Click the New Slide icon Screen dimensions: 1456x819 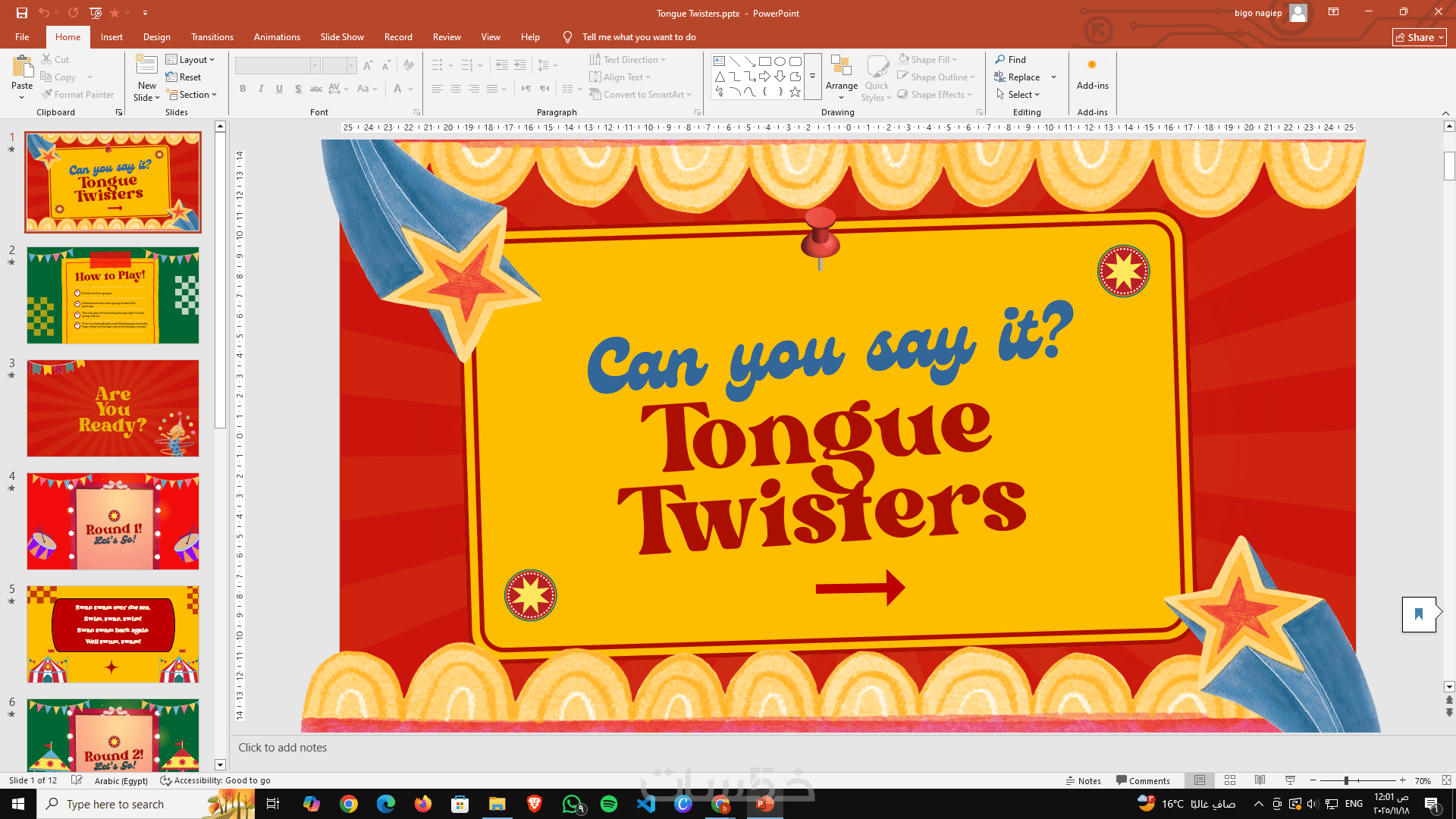point(146,67)
